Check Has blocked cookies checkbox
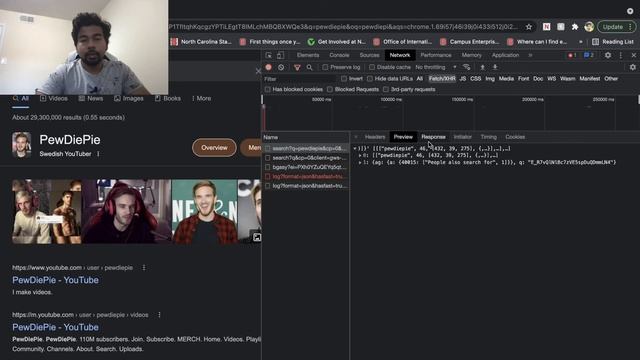Viewport: 640px width, 360px height. (x=267, y=89)
